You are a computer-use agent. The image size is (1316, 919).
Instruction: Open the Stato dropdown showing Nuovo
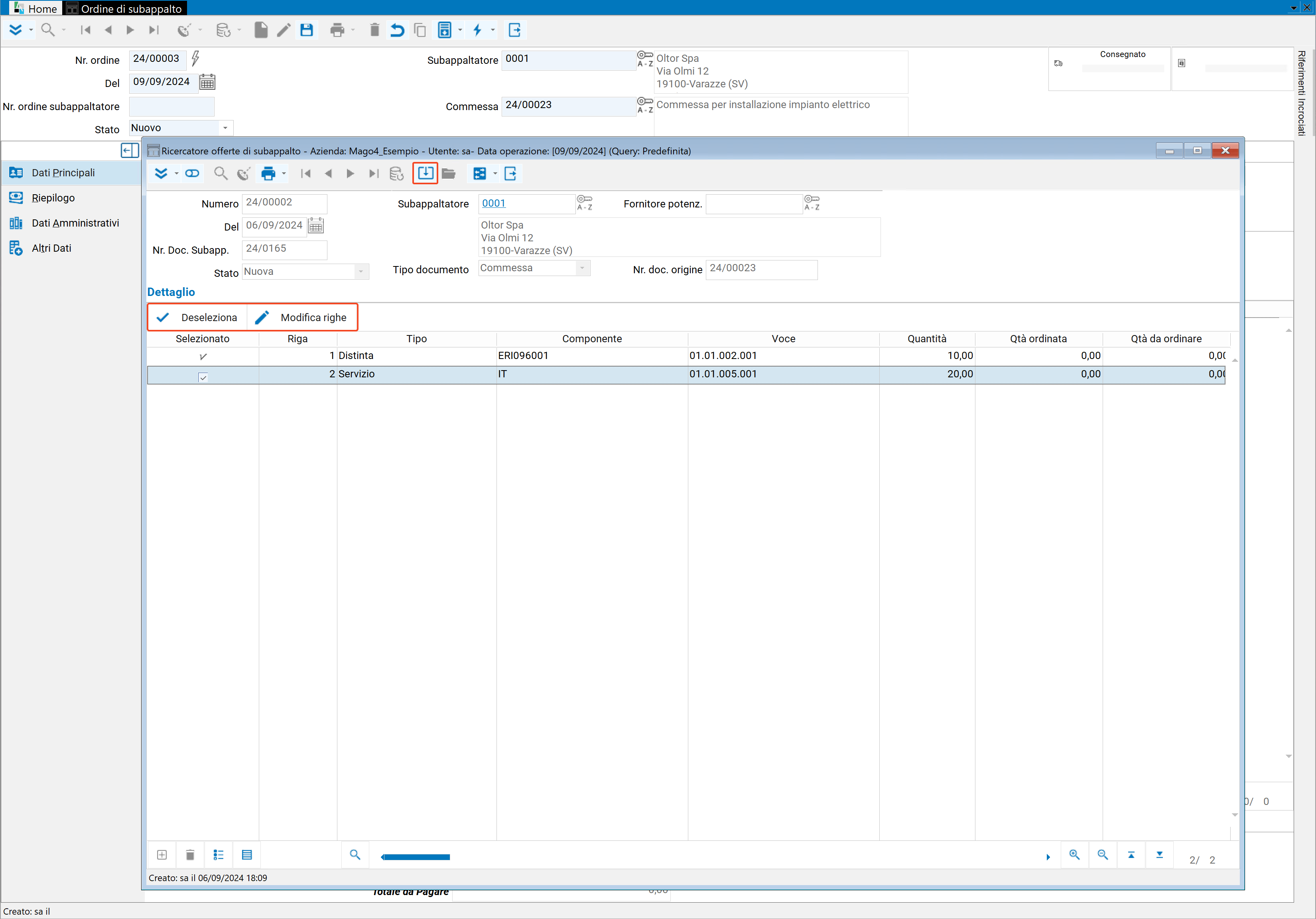(x=225, y=128)
